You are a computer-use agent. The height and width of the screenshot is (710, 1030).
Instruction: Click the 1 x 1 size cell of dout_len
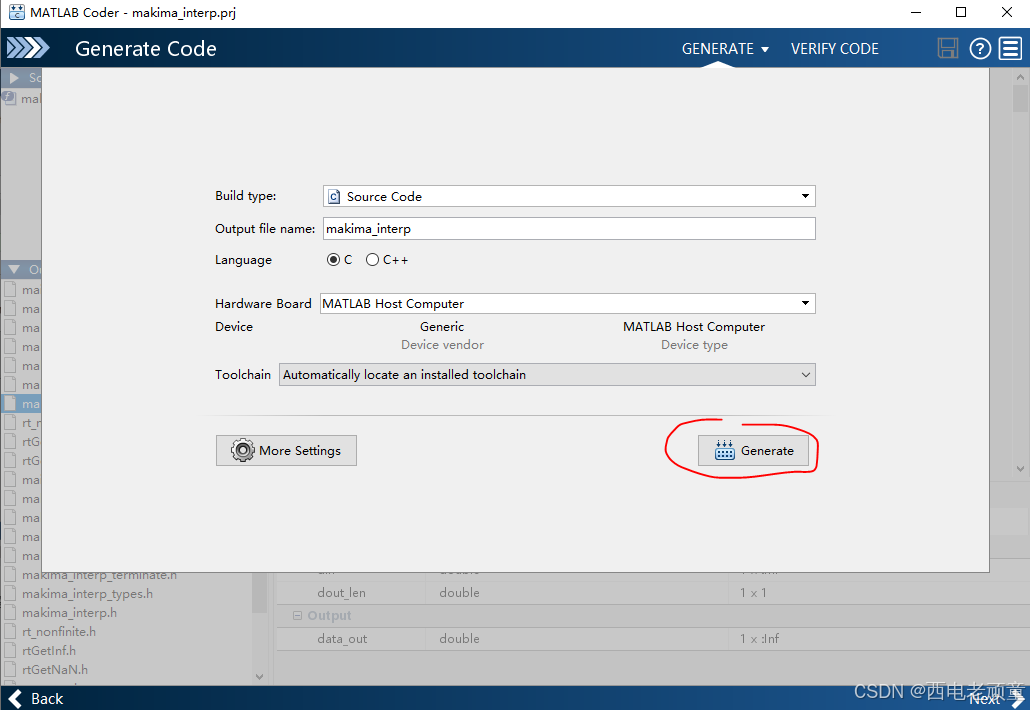753,592
